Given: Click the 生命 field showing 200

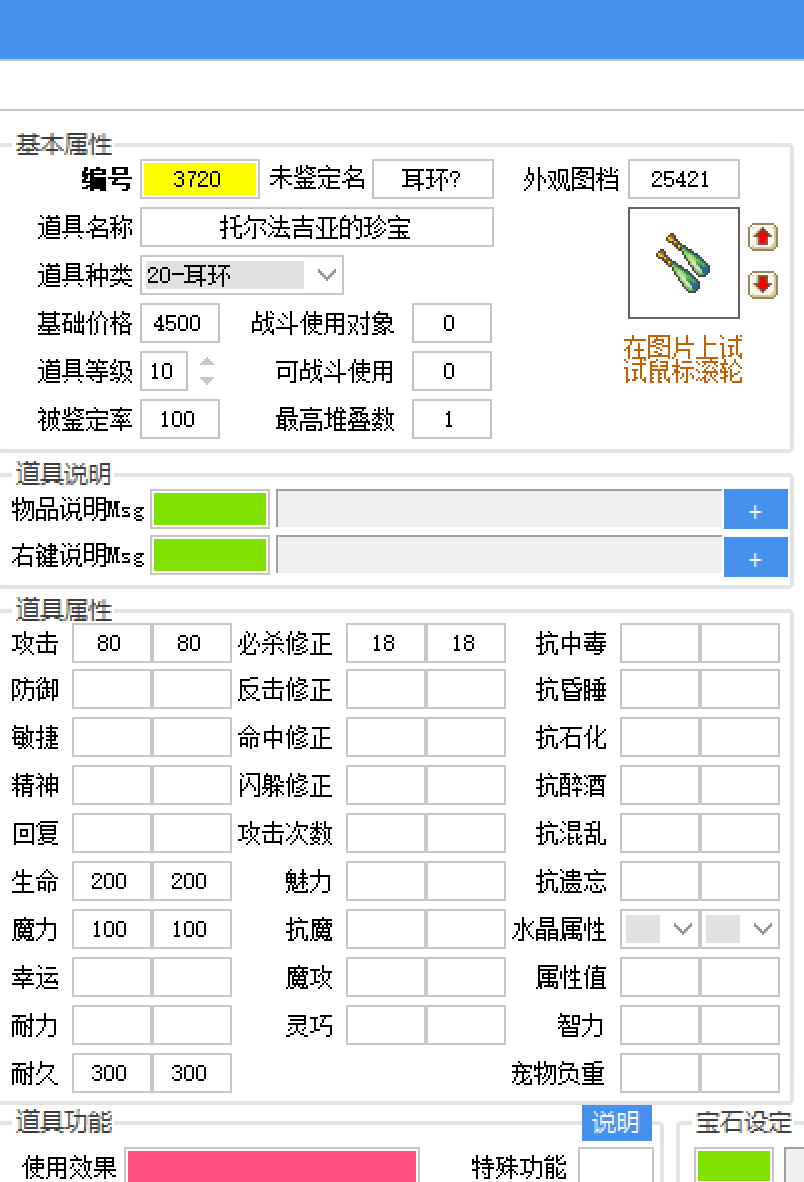Looking at the screenshot, I should click(x=111, y=881).
